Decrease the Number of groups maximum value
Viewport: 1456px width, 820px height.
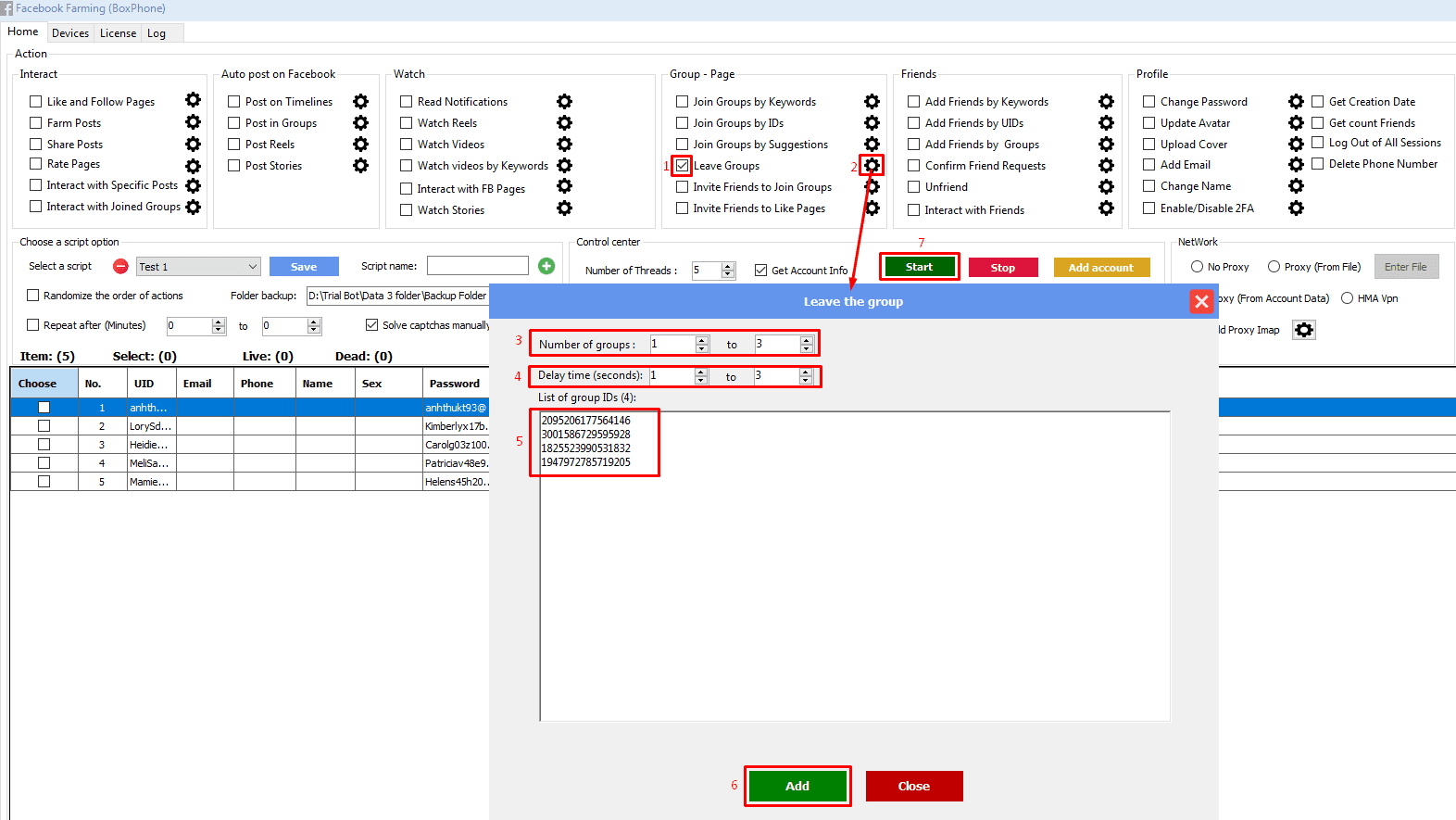(x=807, y=348)
